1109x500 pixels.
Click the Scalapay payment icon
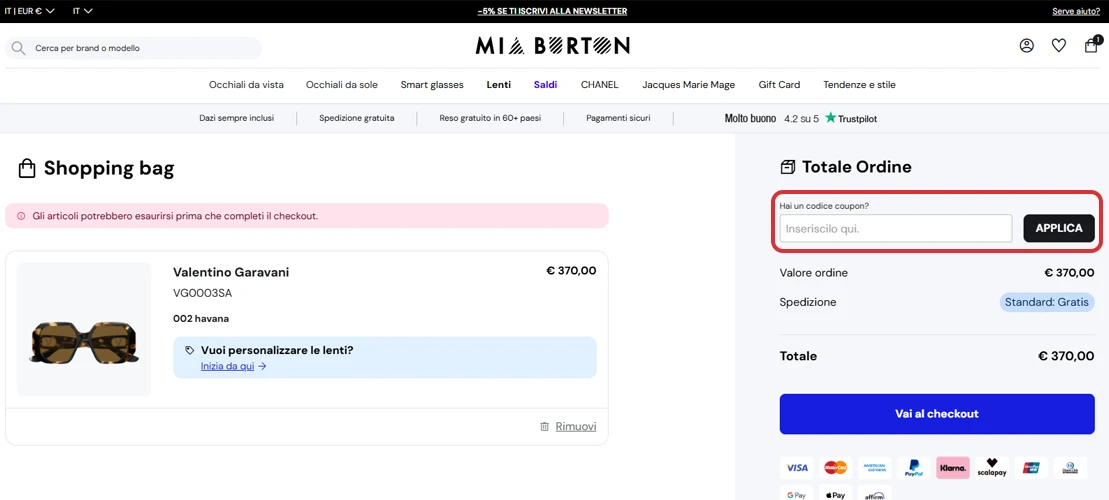(x=992, y=468)
